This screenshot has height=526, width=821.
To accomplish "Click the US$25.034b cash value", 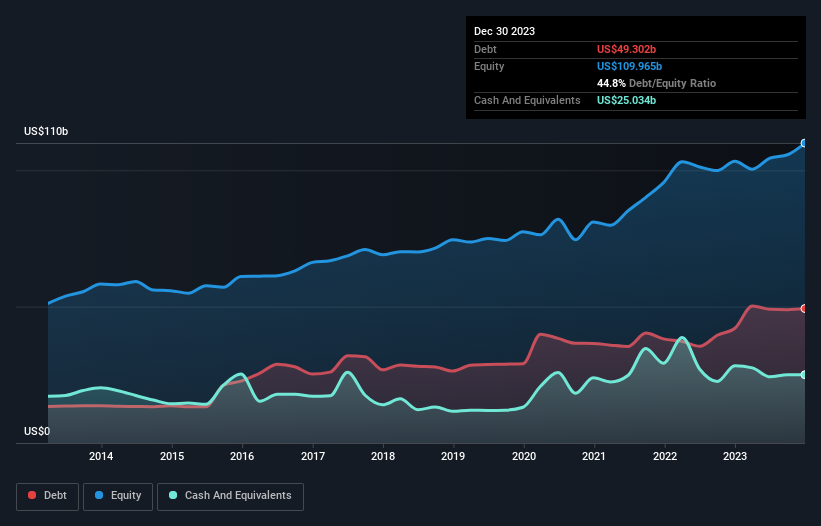I will [x=626, y=100].
